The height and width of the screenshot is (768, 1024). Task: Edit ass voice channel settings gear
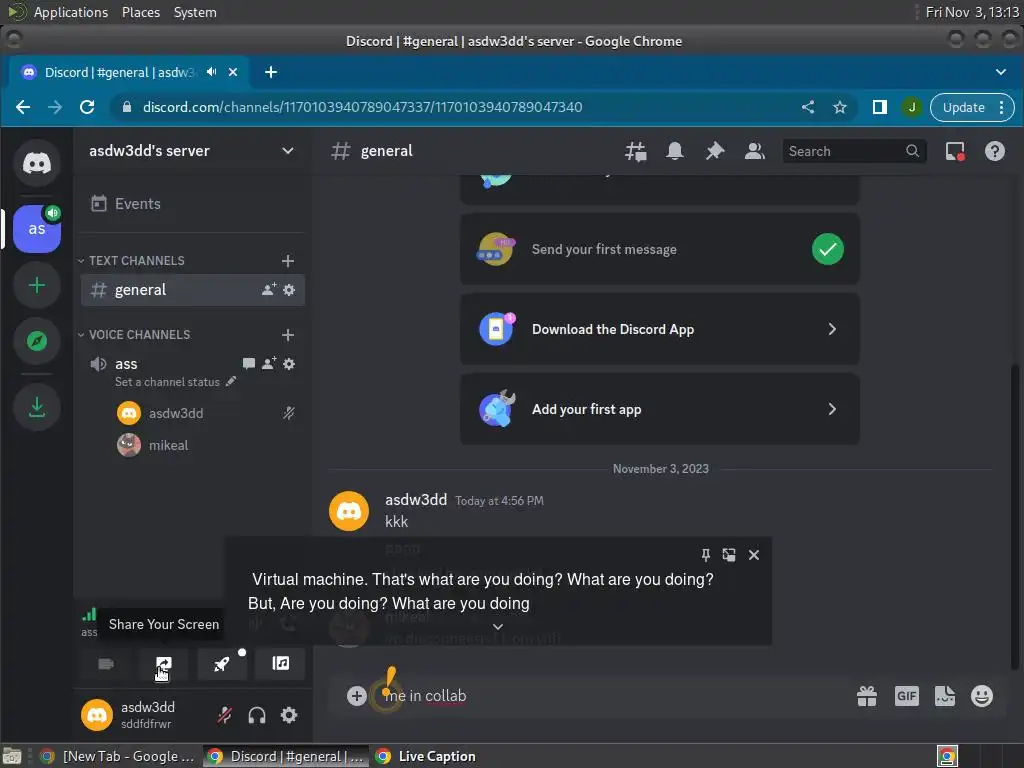pyautogui.click(x=289, y=364)
